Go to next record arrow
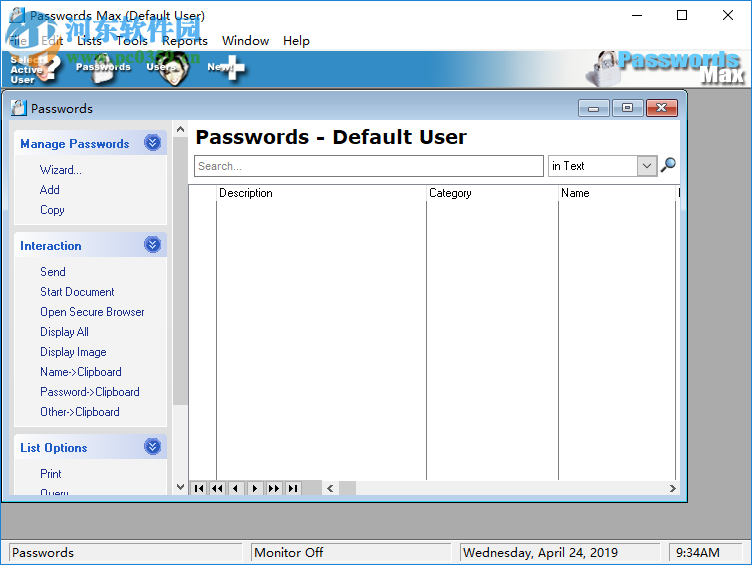The height and width of the screenshot is (565, 752). click(255, 488)
